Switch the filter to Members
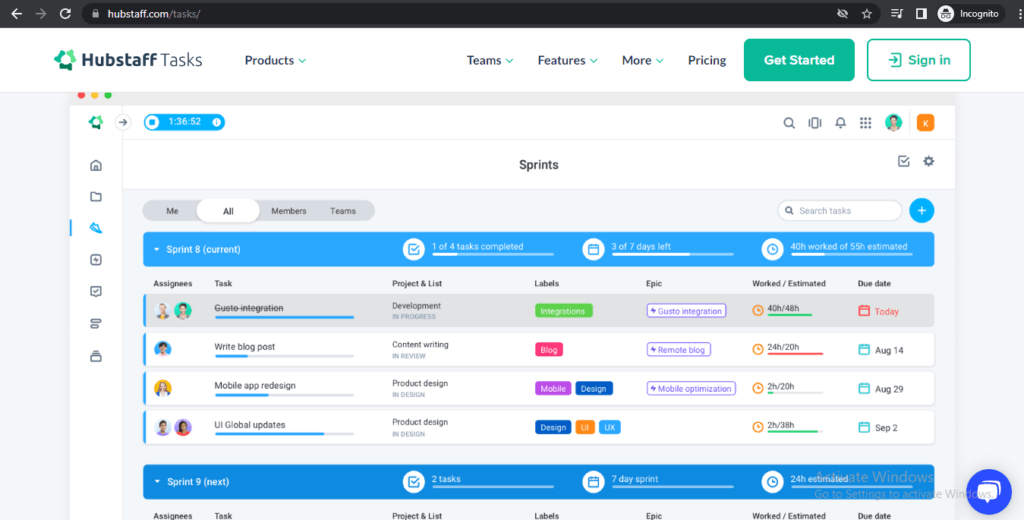The width and height of the screenshot is (1024, 520). (289, 211)
